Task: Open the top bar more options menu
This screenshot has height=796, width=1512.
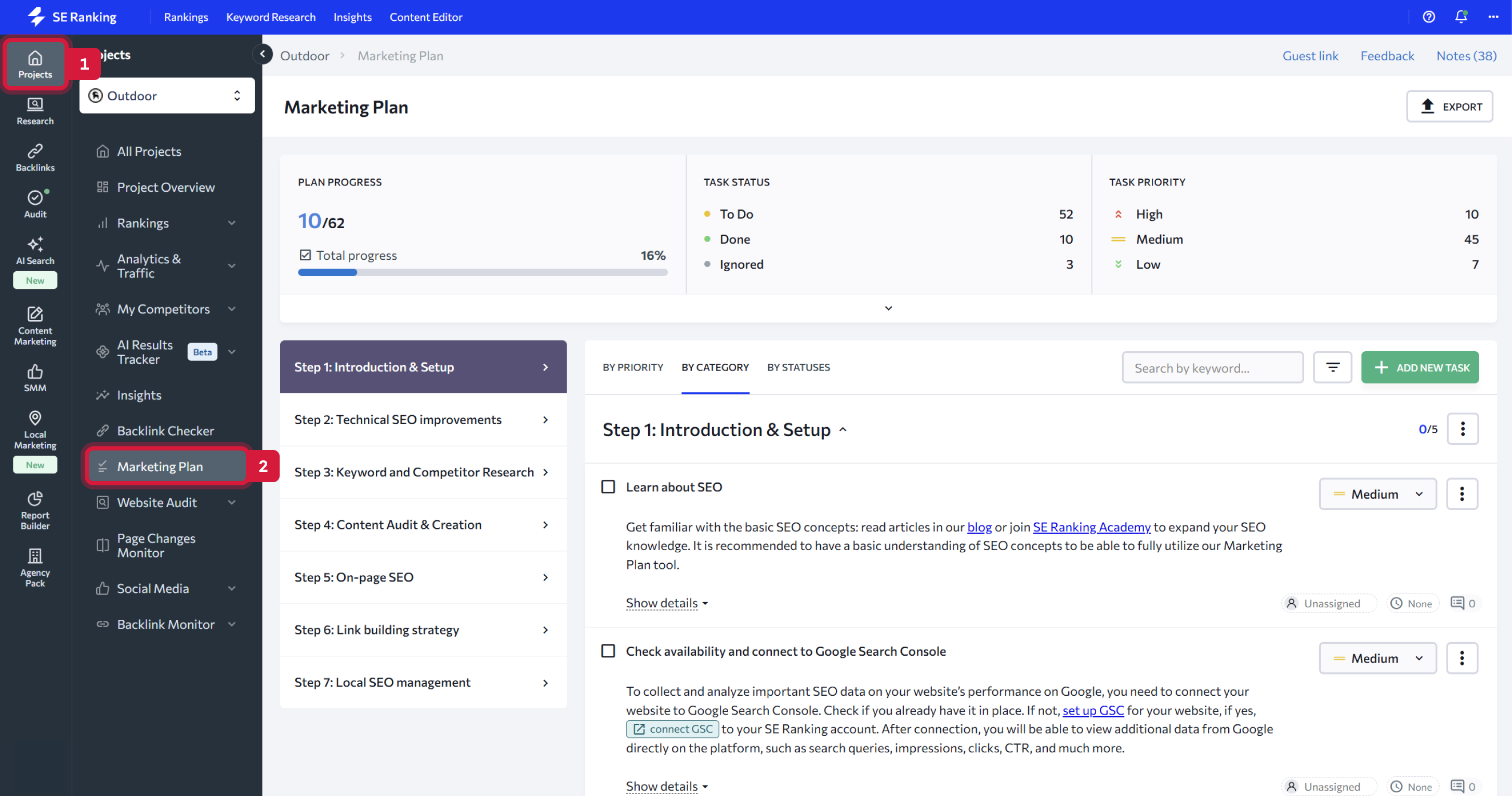Action: (1493, 17)
